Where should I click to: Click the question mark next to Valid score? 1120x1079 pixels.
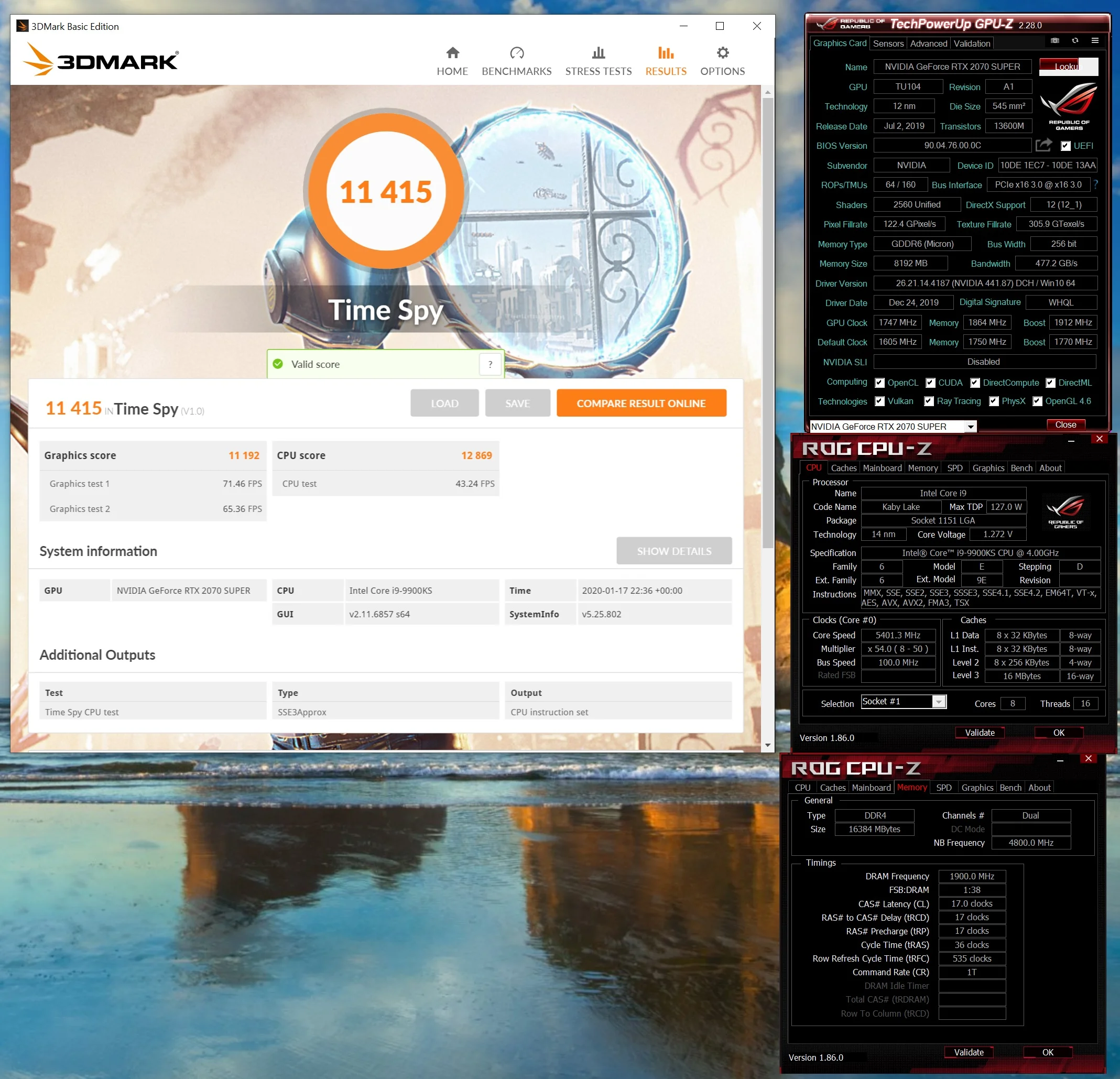(490, 364)
